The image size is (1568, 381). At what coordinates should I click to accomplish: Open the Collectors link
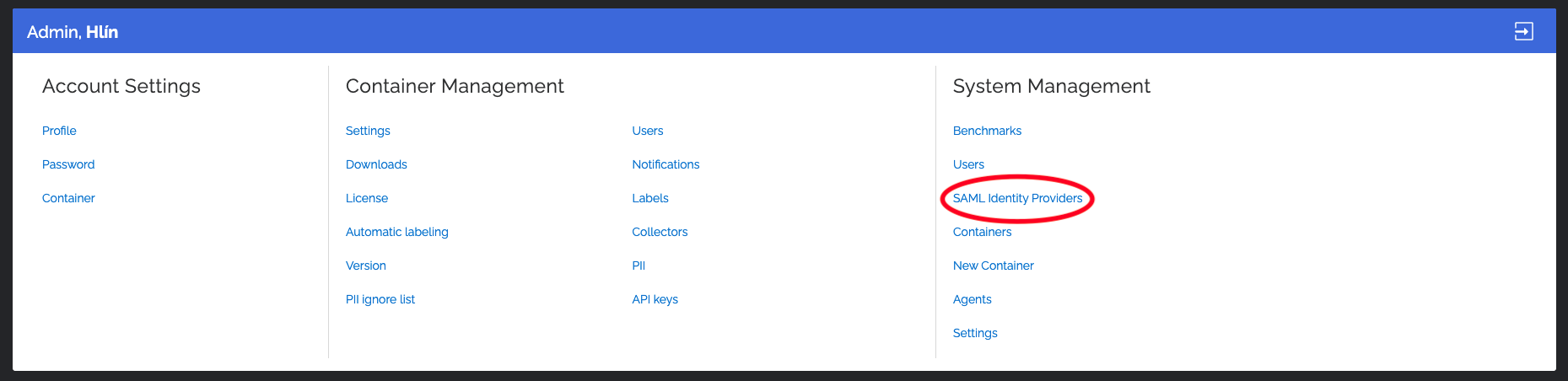coord(660,232)
